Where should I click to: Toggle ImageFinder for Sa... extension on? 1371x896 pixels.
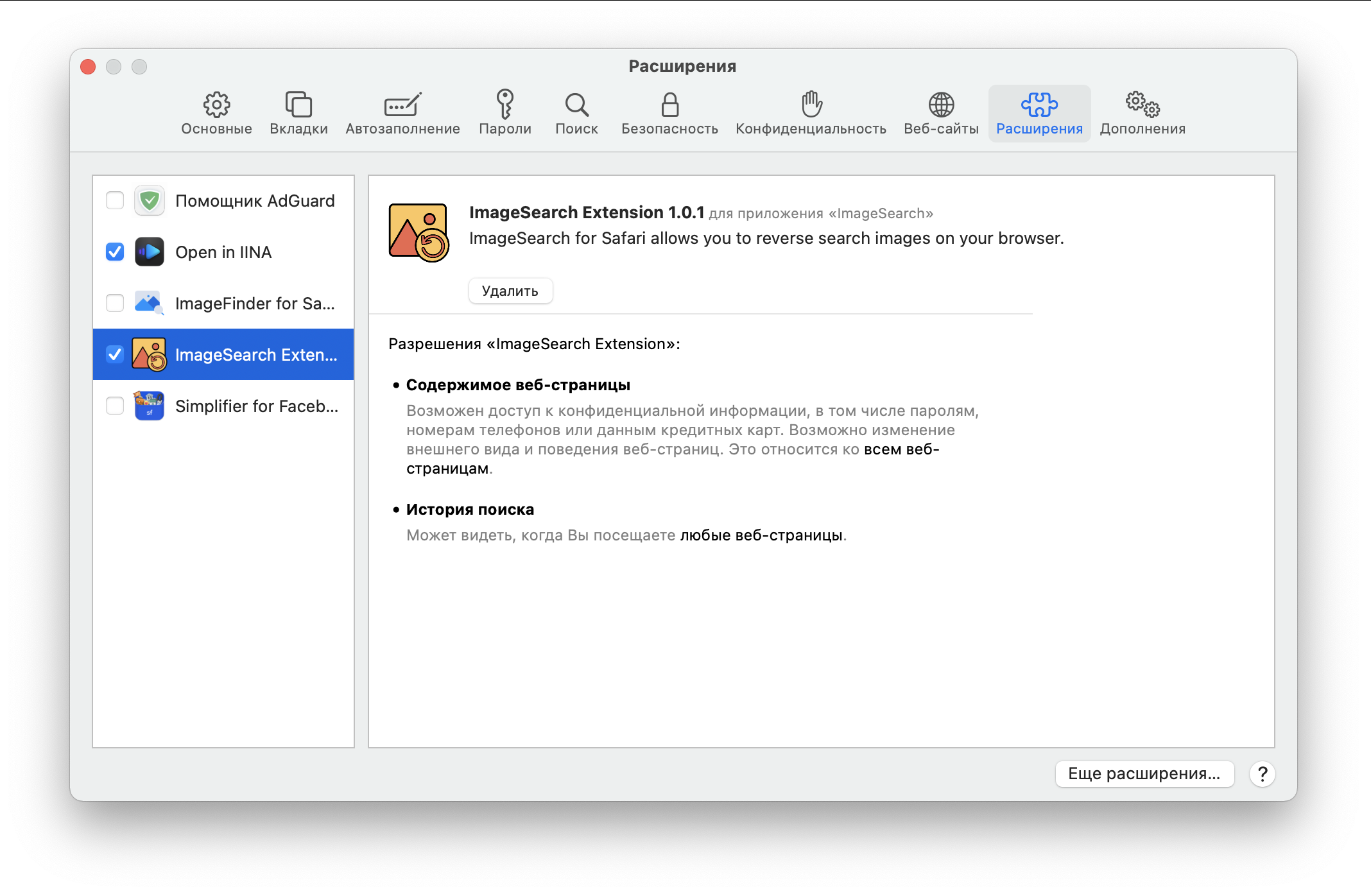pos(116,303)
